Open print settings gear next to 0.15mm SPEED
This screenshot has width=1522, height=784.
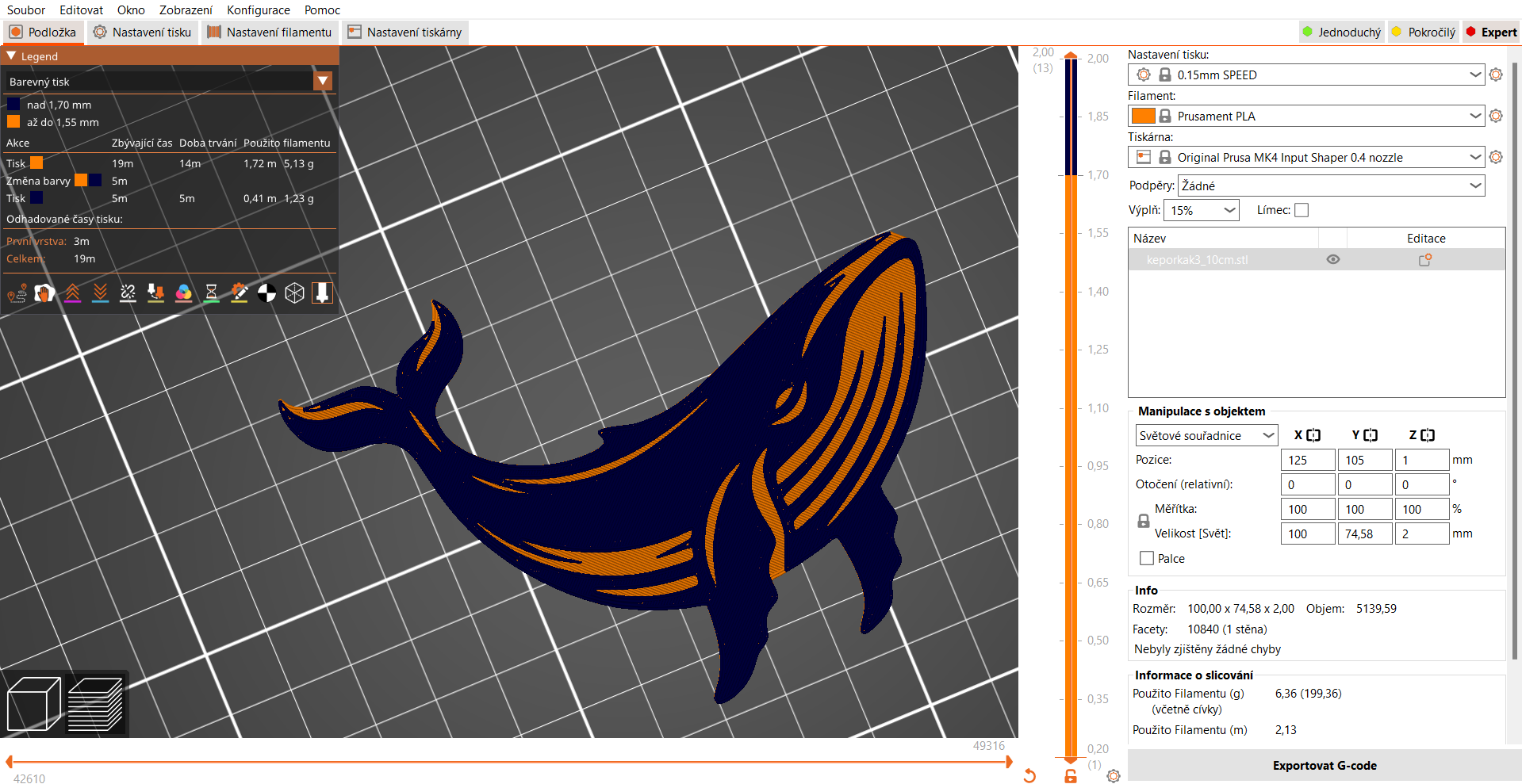(1496, 75)
